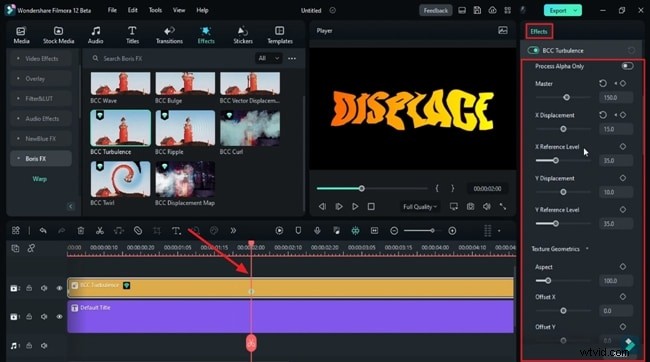Toggle visibility of video track 1
650x362 pixels.
[x=59, y=317]
